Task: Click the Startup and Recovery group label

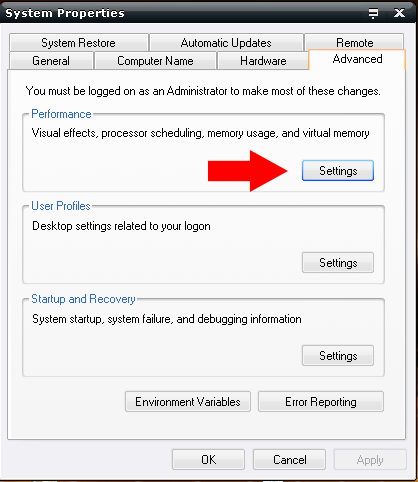Action: click(x=83, y=299)
